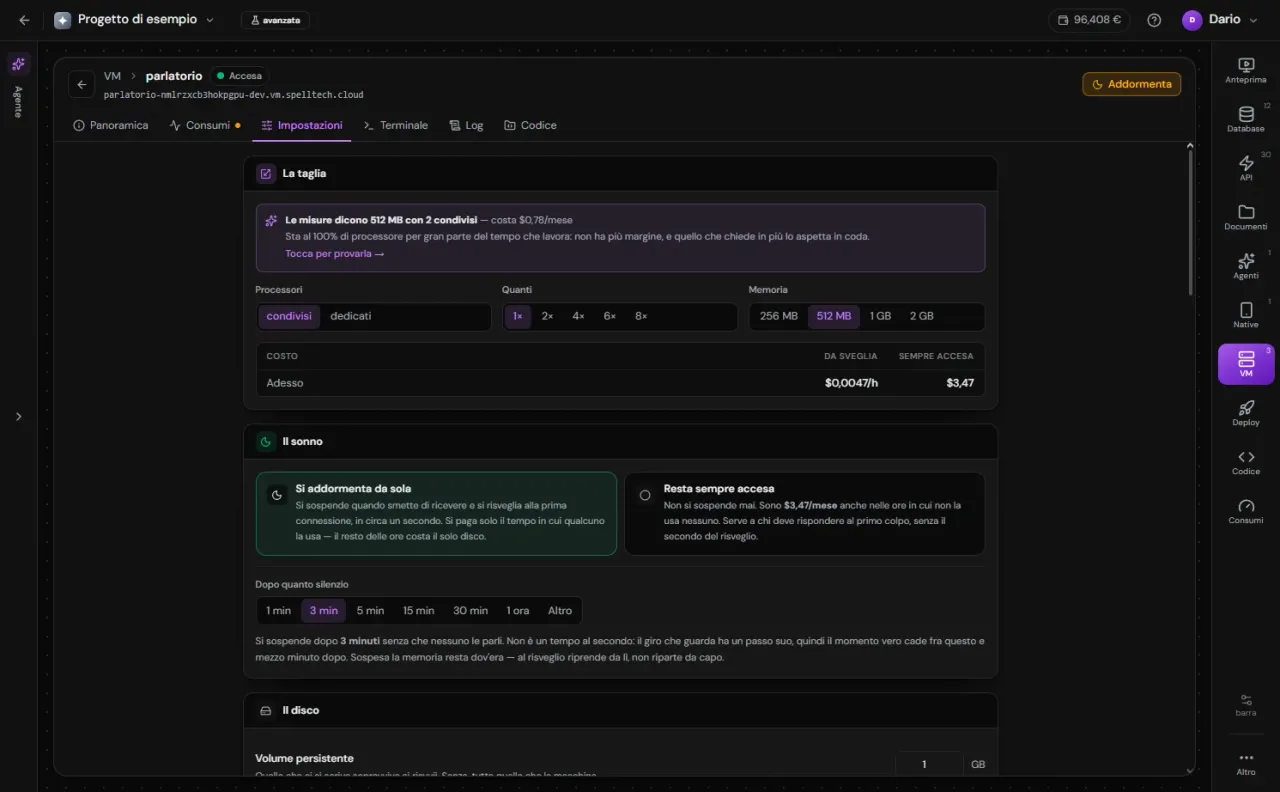
Task: Click the help question mark icon
Action: click(x=1154, y=20)
